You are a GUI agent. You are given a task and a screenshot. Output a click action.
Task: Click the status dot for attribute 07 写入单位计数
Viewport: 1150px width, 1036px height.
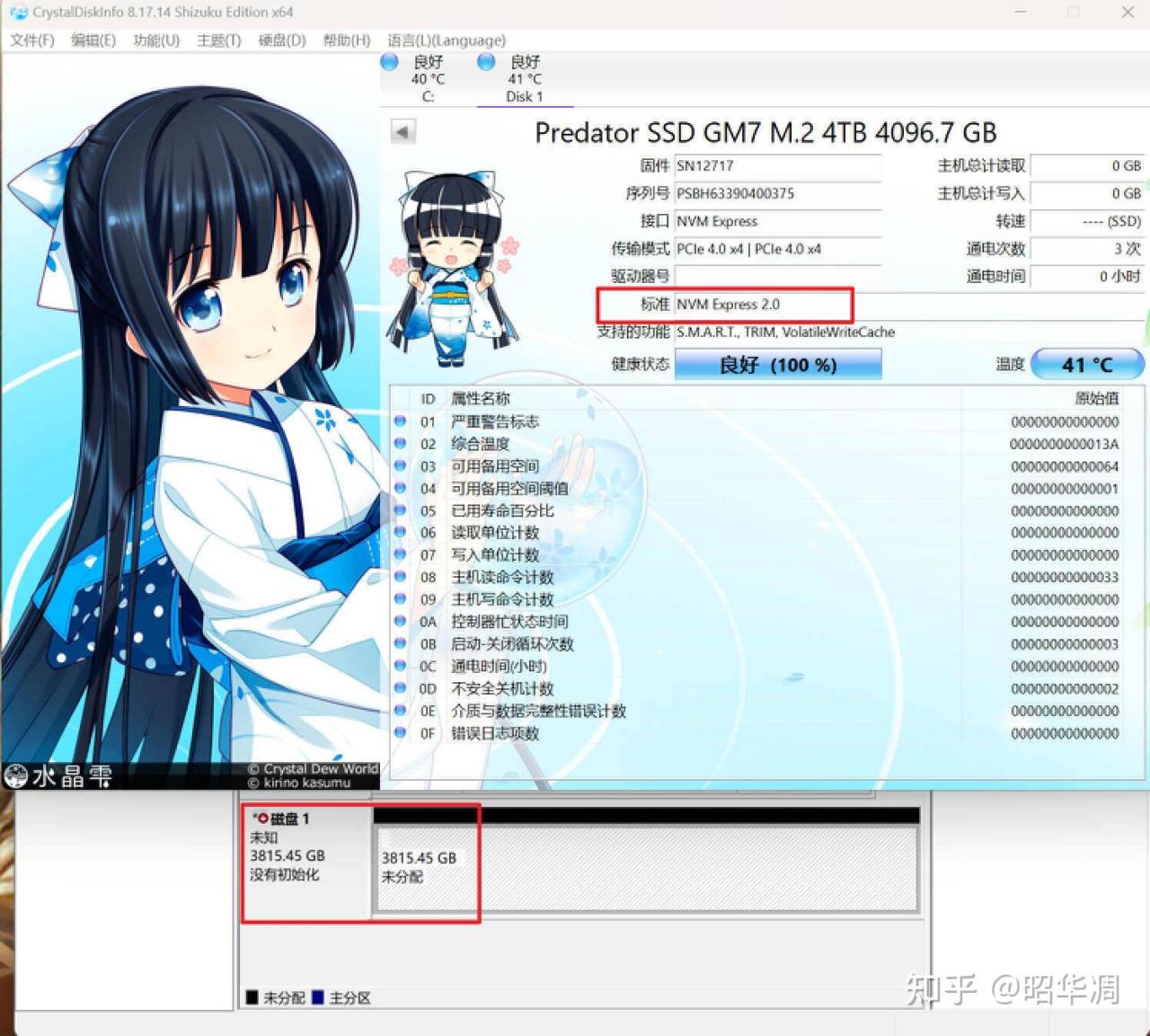(x=400, y=554)
